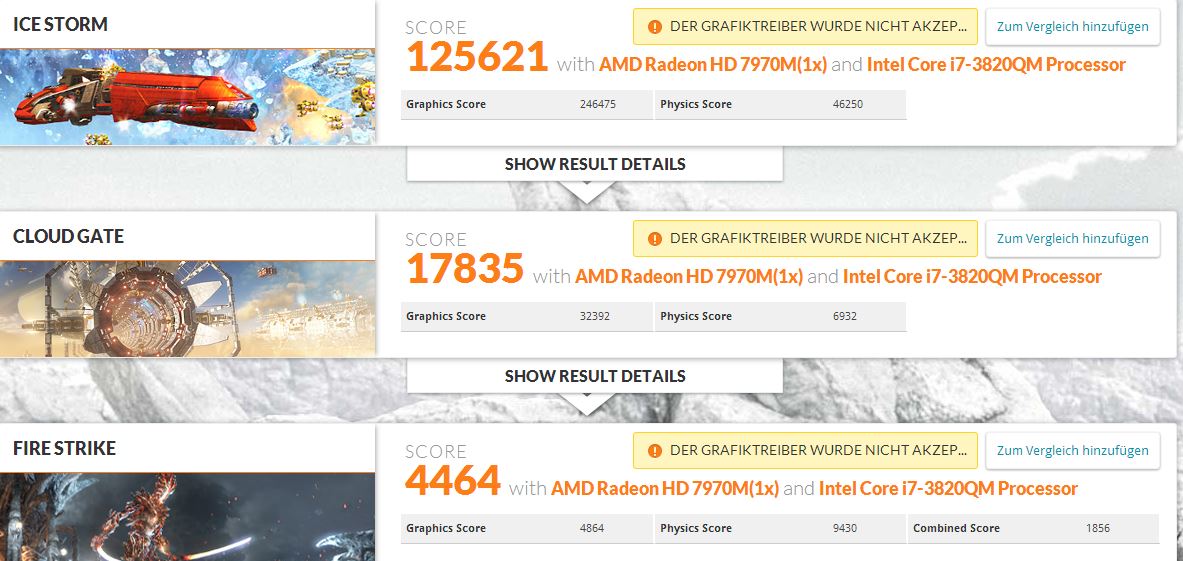The image size is (1183, 561).
Task: Click Ice Storm physics score value 46250
Action: coord(848,105)
